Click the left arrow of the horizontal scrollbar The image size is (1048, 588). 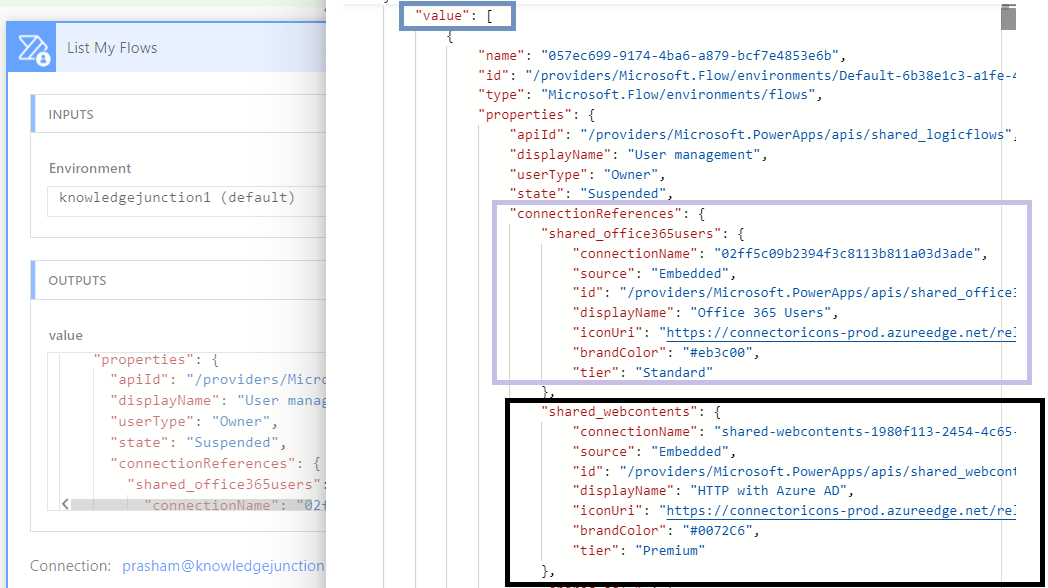[x=65, y=504]
